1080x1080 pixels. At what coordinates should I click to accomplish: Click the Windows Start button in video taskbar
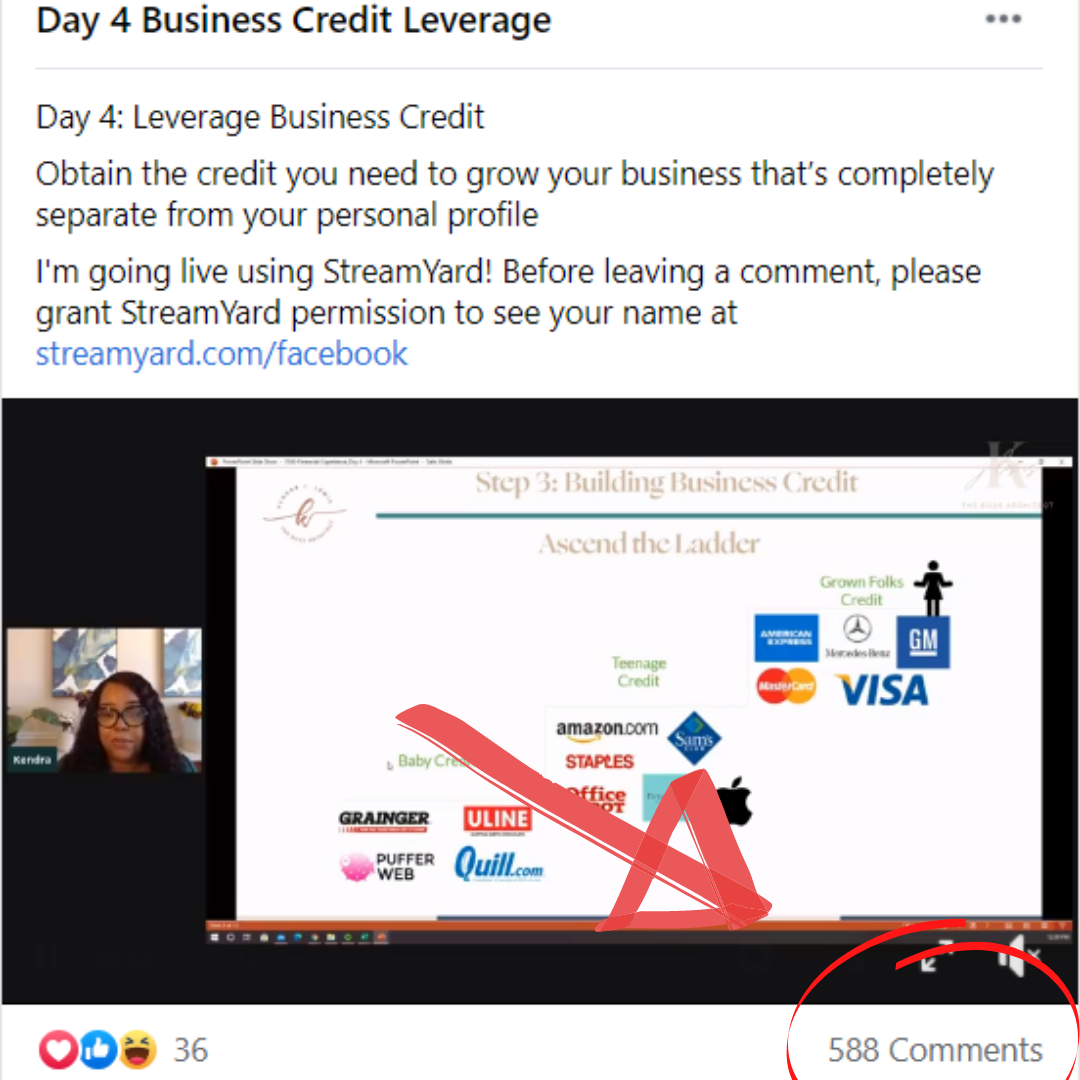click(214, 937)
